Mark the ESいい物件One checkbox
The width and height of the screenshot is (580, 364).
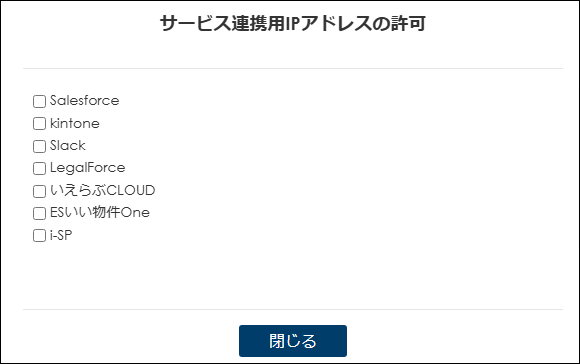39,213
